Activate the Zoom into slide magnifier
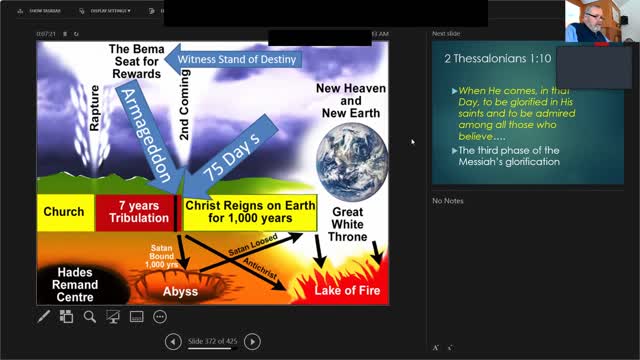The width and height of the screenshot is (640, 360). (90, 317)
